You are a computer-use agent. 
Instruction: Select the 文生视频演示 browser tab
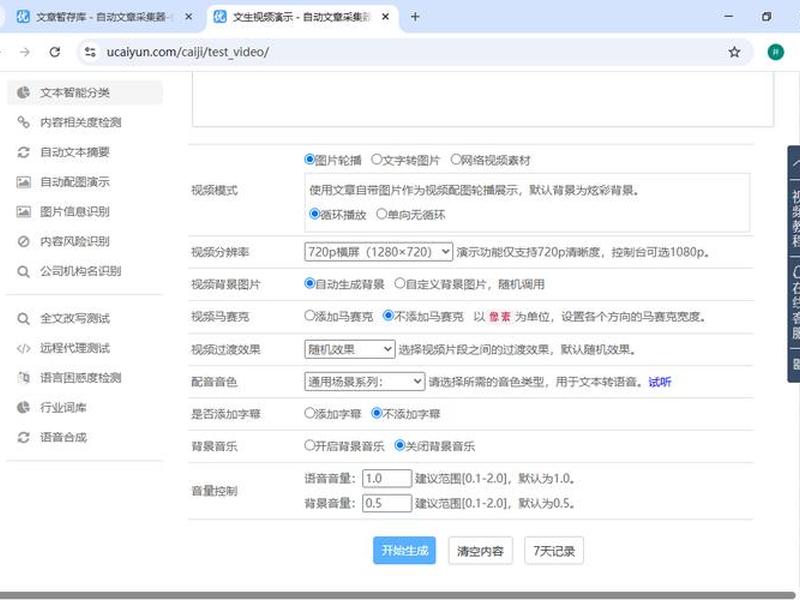pos(301,17)
